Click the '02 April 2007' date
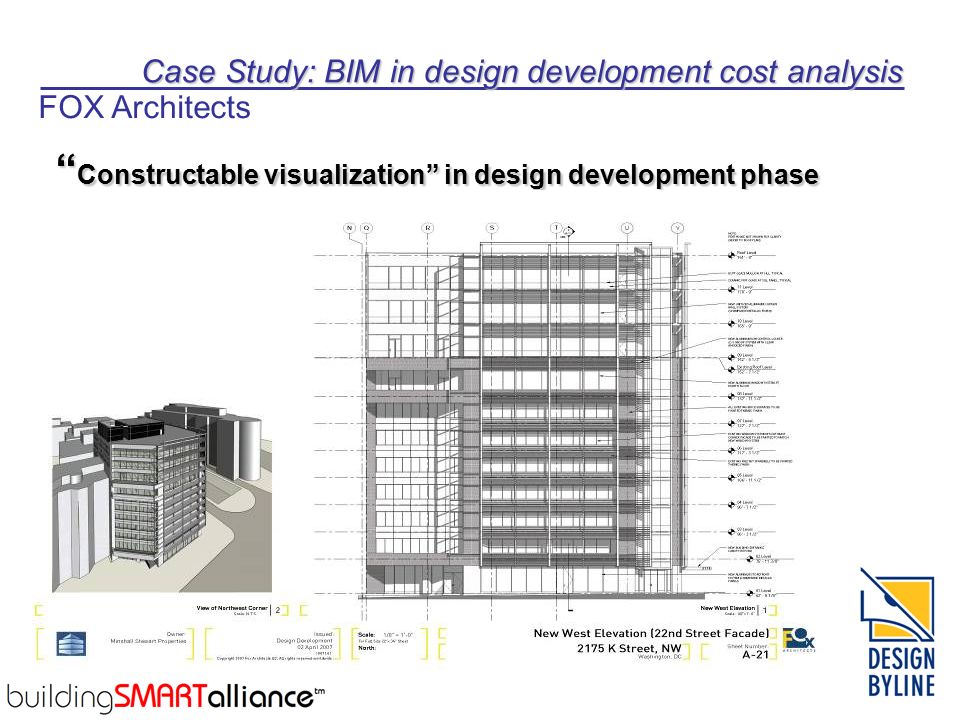Viewport: 960px width, 720px height. click(315, 647)
